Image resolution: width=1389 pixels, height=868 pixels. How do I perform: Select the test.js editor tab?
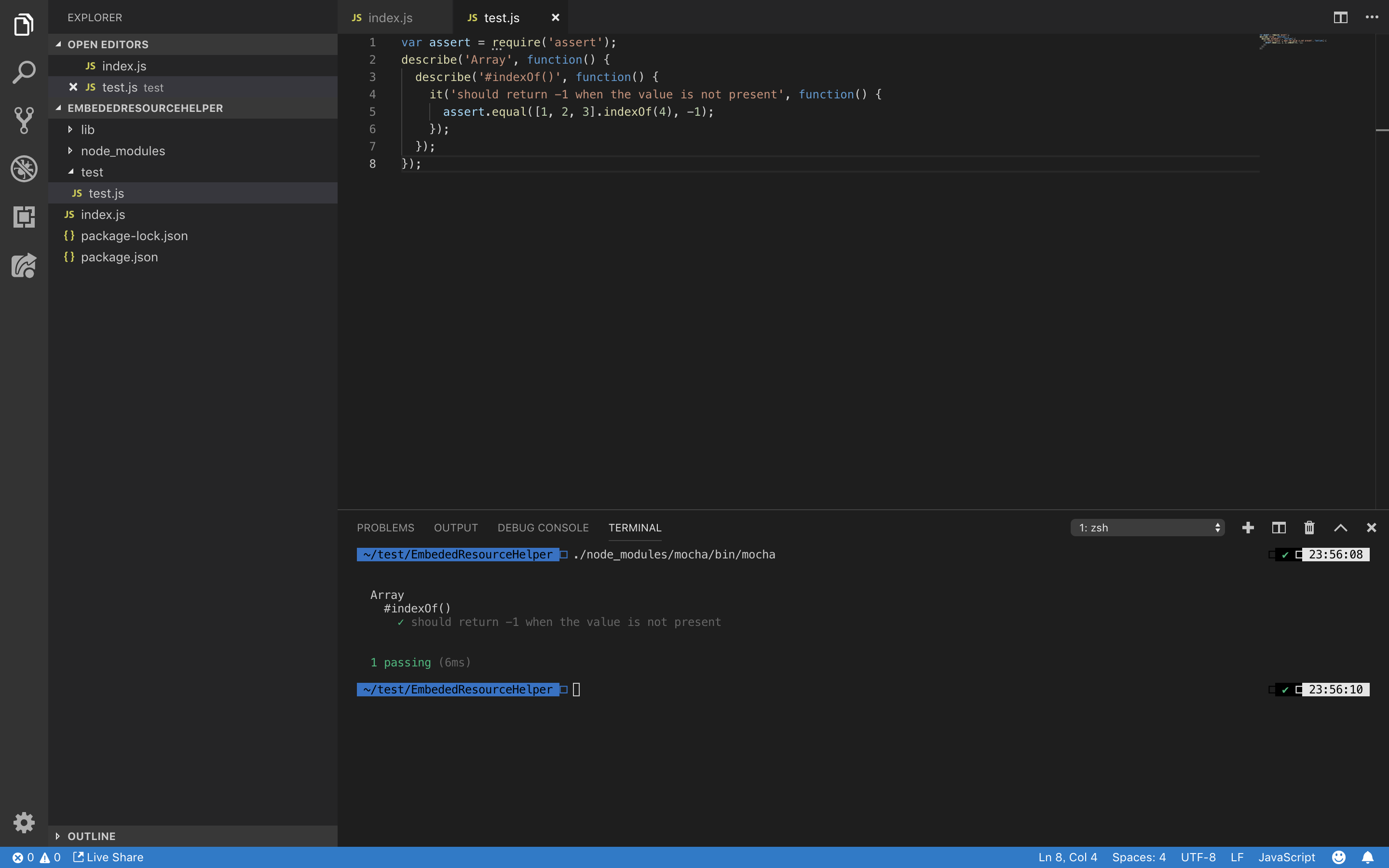tap(510, 17)
